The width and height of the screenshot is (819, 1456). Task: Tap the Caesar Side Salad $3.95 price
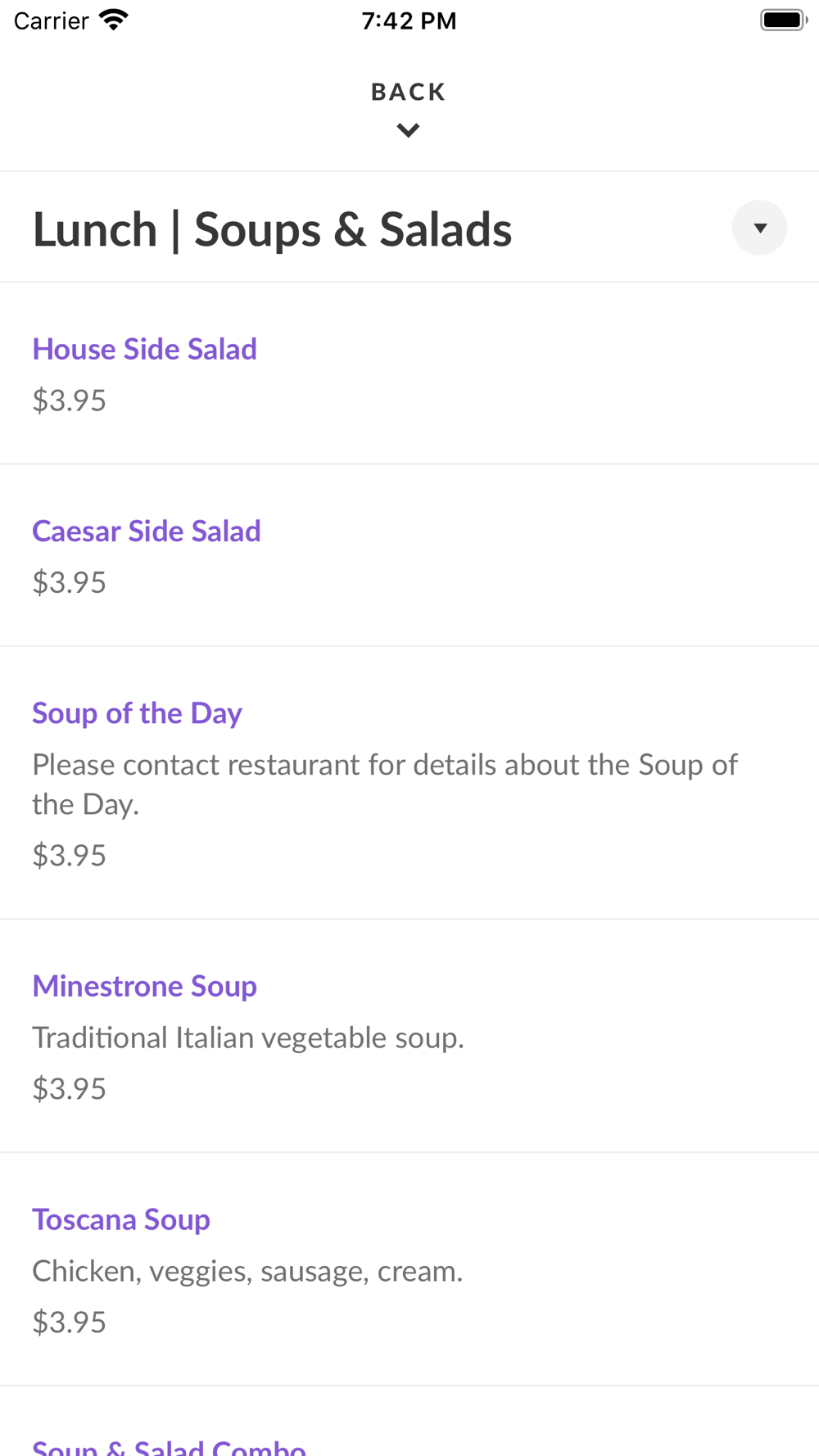(x=69, y=582)
